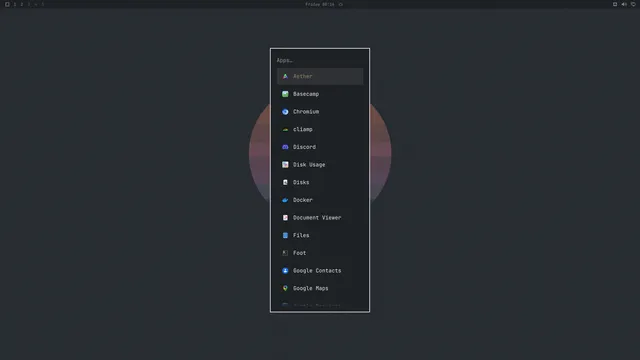Click the Google Contacts icon
Screen dimensions: 640x360
[x=285, y=271]
